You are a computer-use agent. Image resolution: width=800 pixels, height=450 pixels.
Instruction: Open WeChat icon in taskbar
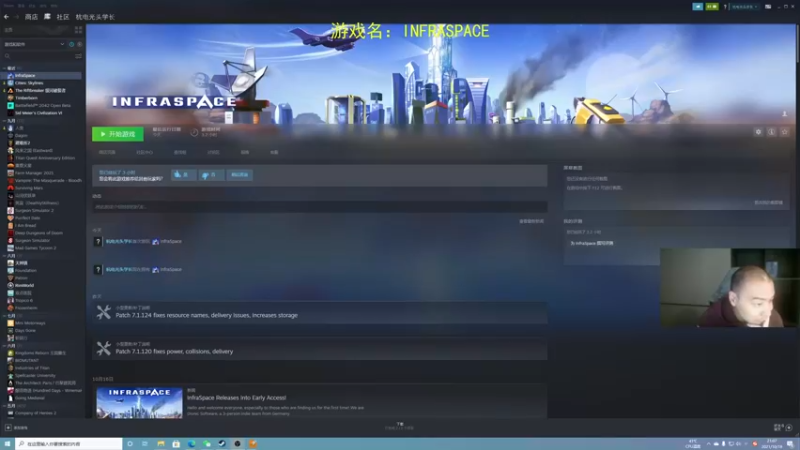[207, 444]
